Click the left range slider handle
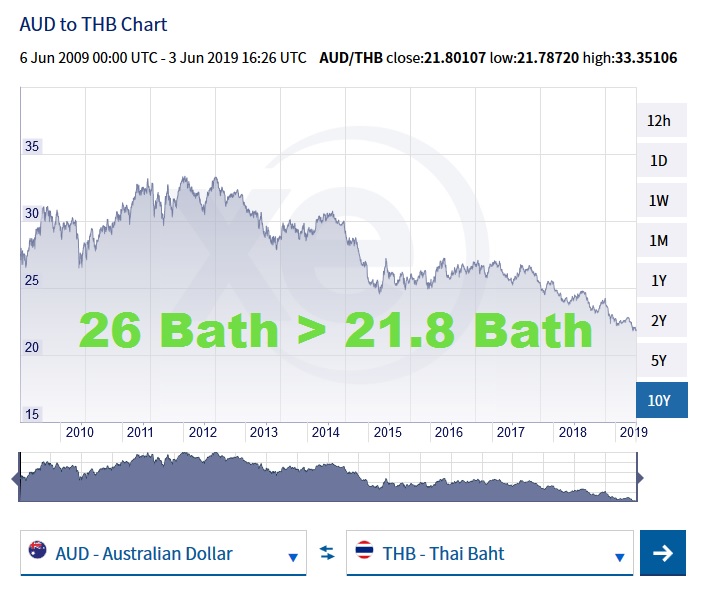The image size is (712, 602). [x=15, y=478]
